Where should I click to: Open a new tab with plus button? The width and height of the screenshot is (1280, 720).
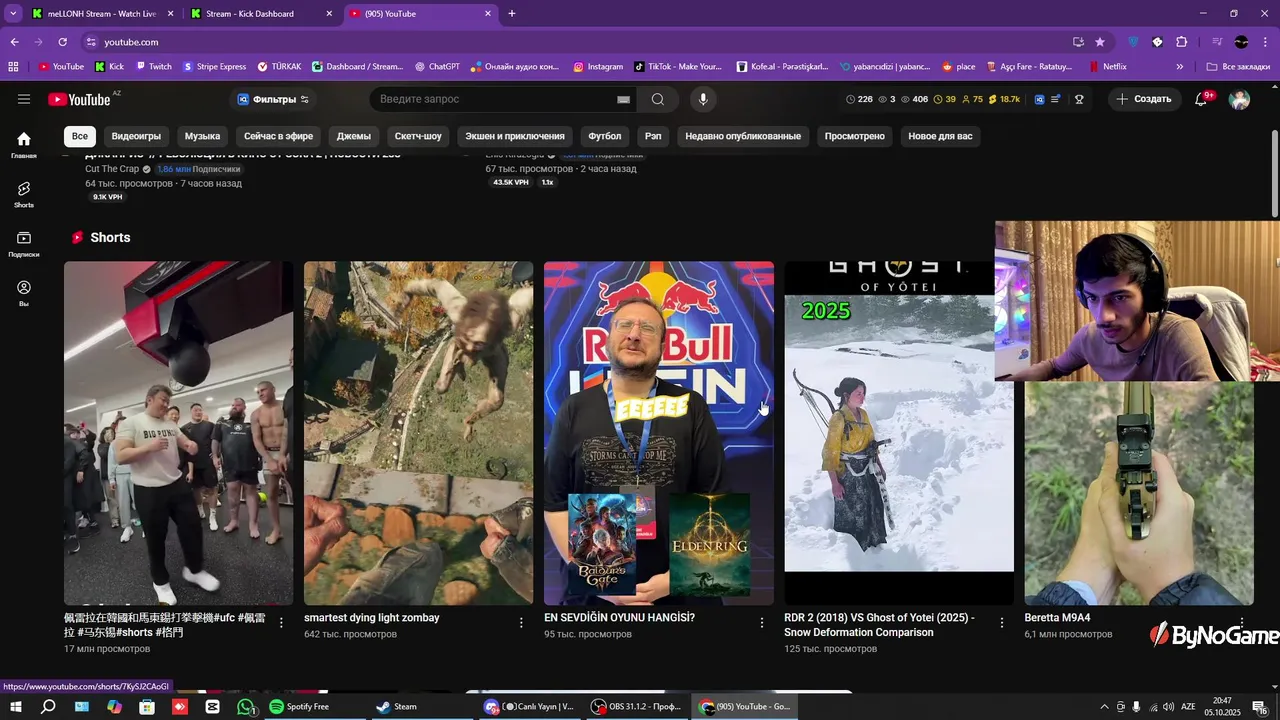click(x=512, y=14)
